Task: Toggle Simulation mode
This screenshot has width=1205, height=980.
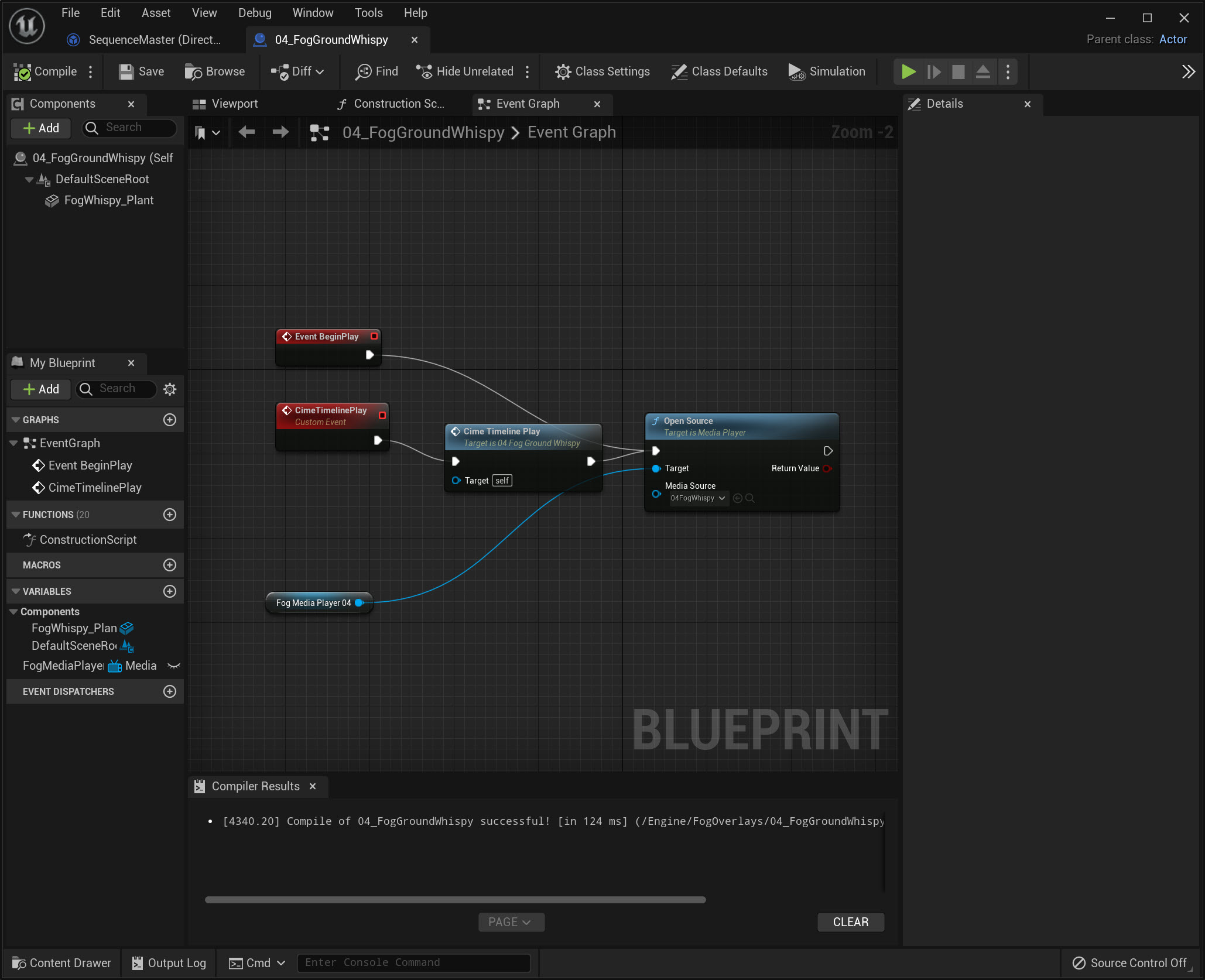Action: click(827, 71)
